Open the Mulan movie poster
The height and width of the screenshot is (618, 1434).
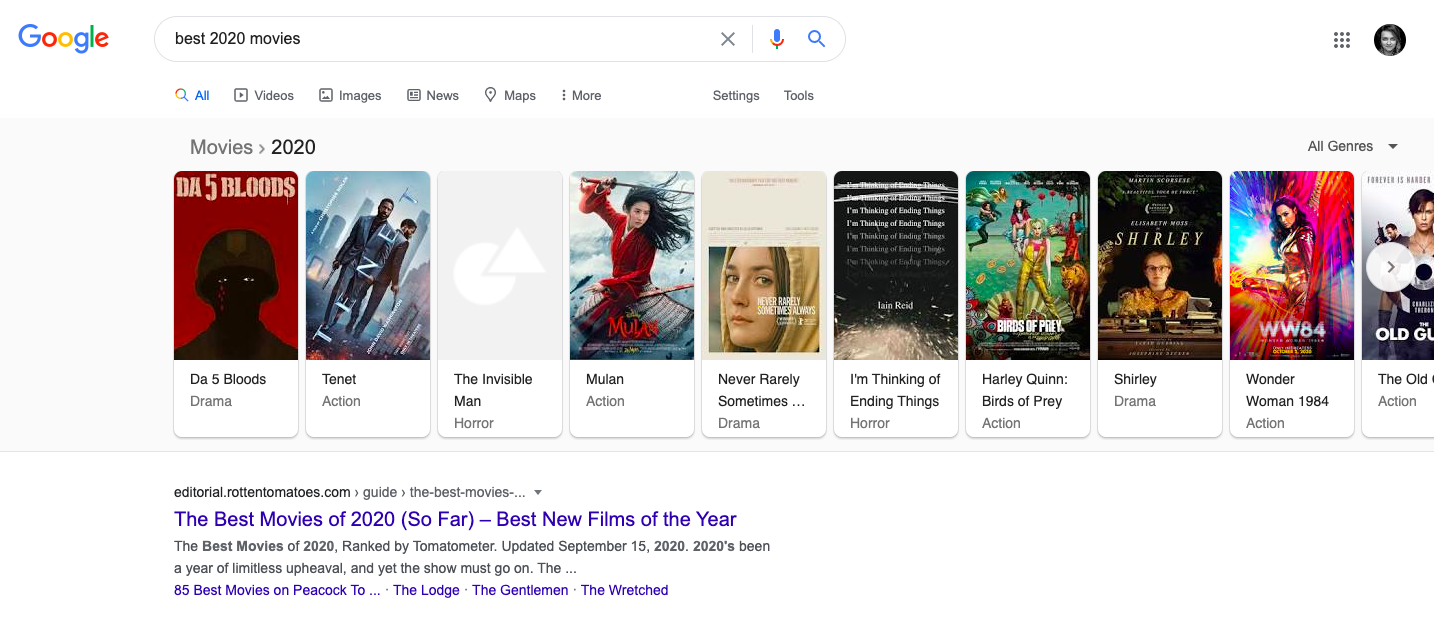click(x=632, y=265)
